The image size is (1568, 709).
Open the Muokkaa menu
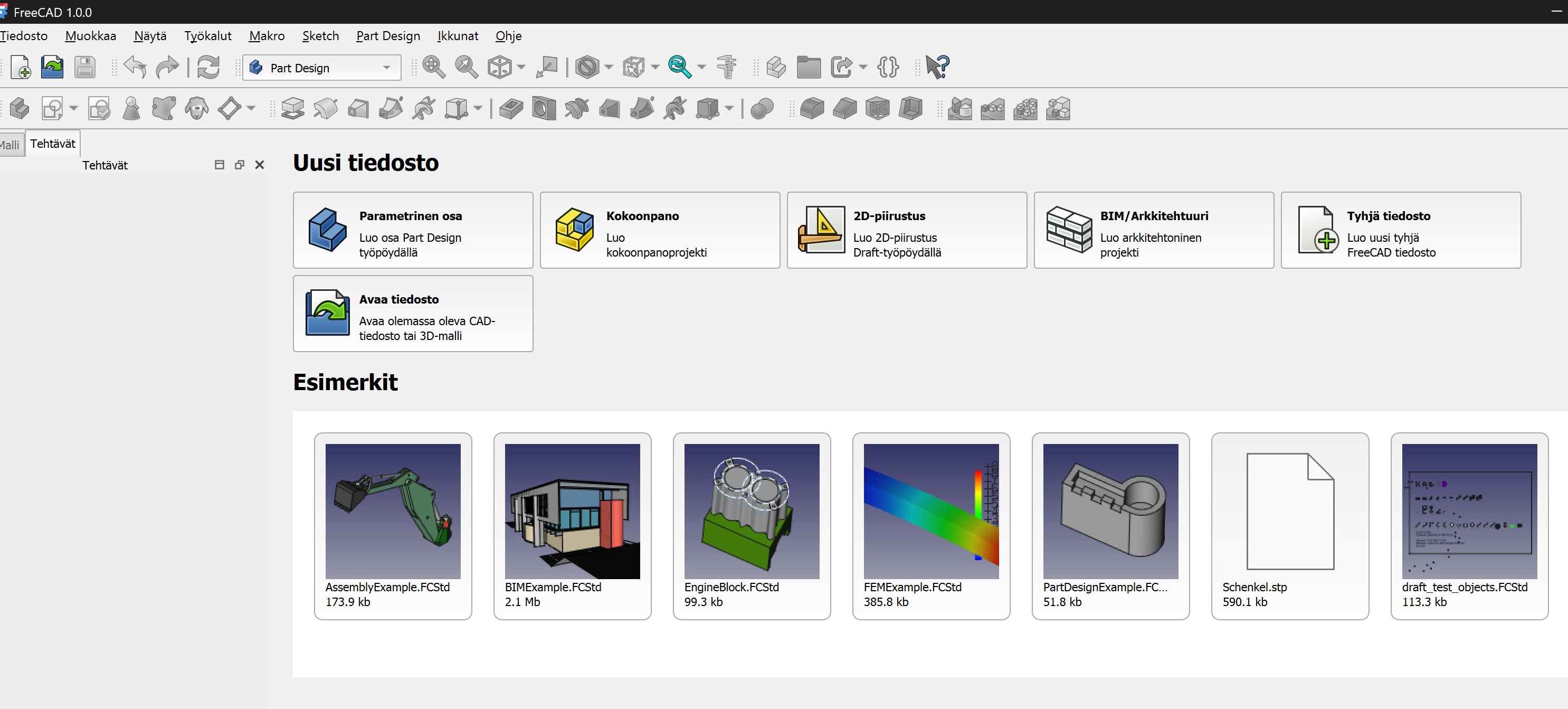click(x=91, y=36)
